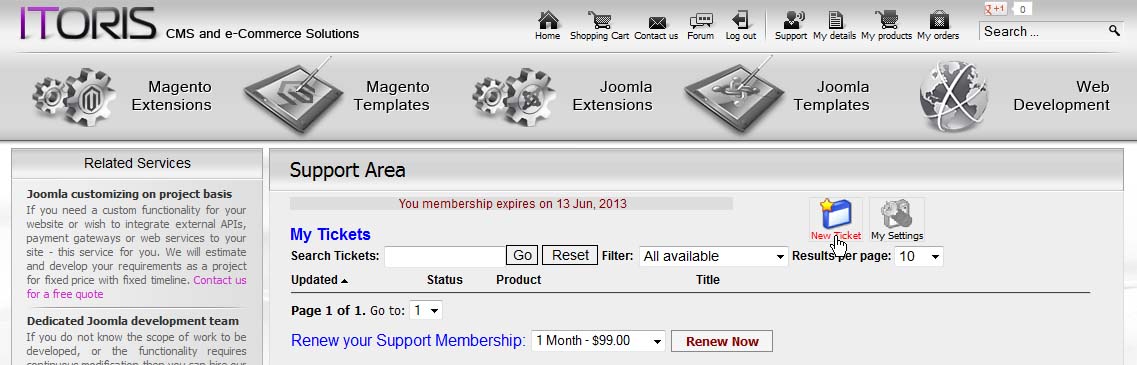
Task: Sort tickets by Updated column
Action: click(x=319, y=280)
